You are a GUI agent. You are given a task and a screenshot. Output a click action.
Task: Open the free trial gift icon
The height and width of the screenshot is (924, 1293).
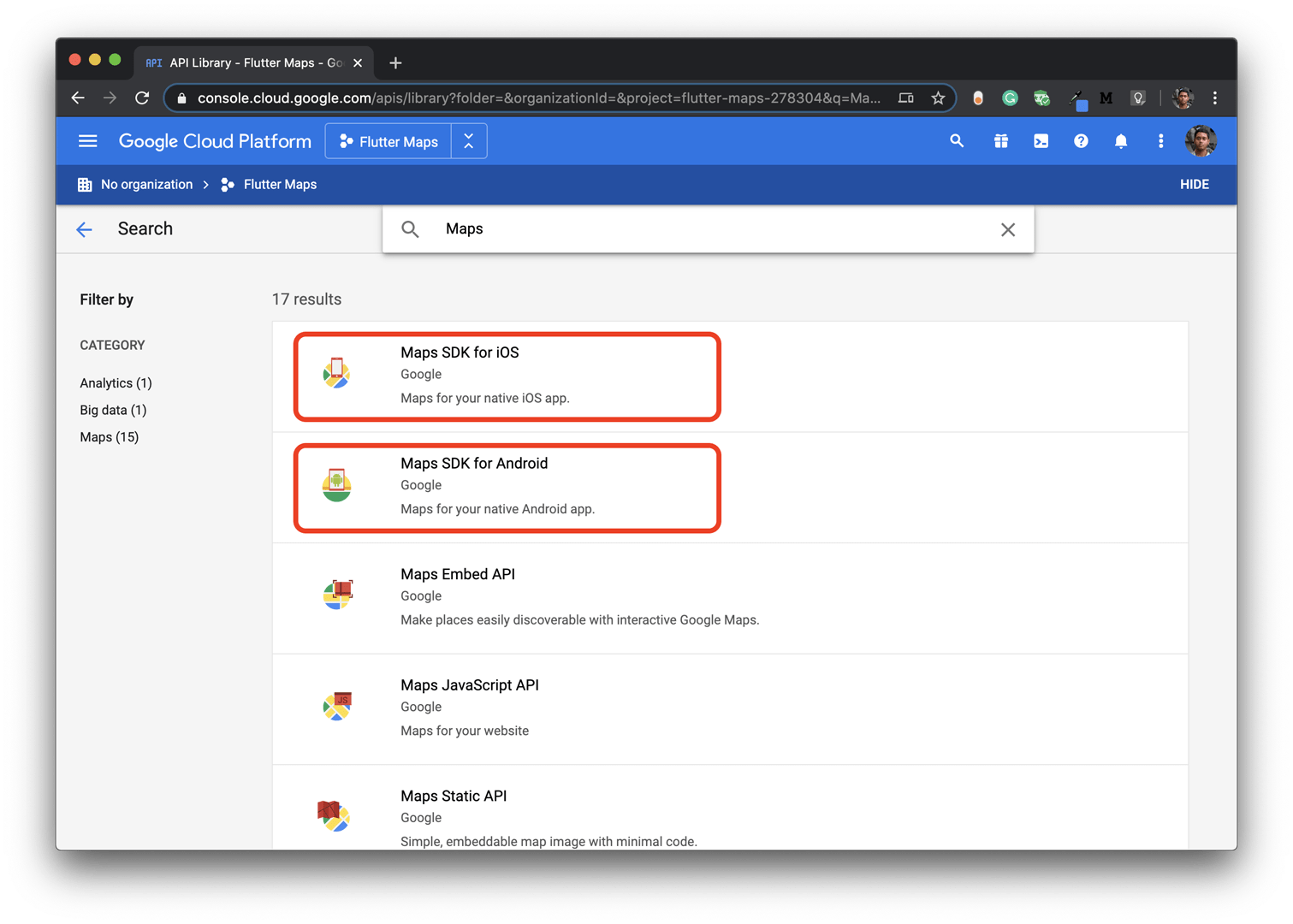tap(1000, 141)
